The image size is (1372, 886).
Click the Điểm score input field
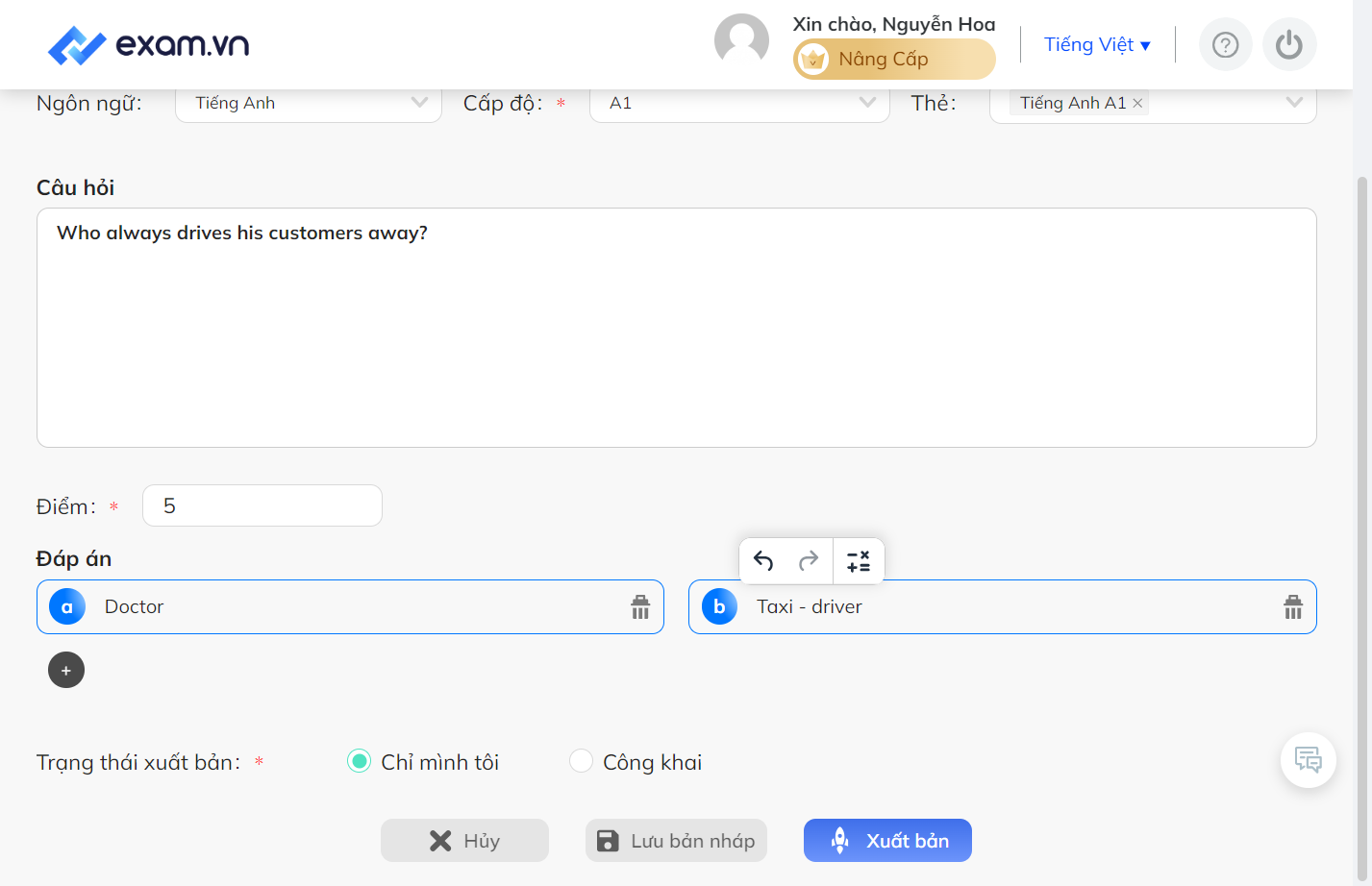tap(262, 505)
